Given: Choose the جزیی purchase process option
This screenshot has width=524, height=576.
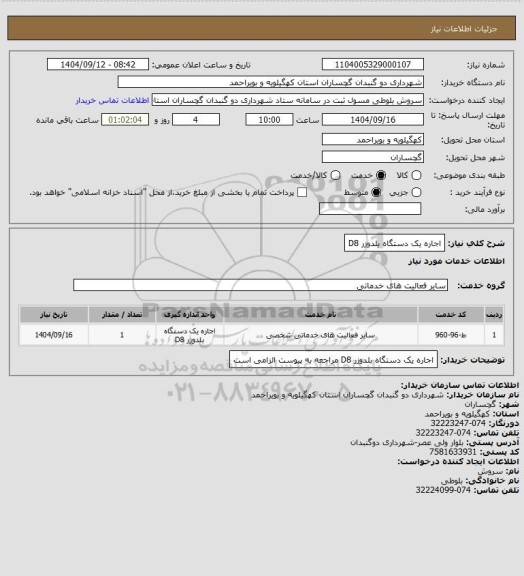Looking at the screenshot, I should (416, 192).
